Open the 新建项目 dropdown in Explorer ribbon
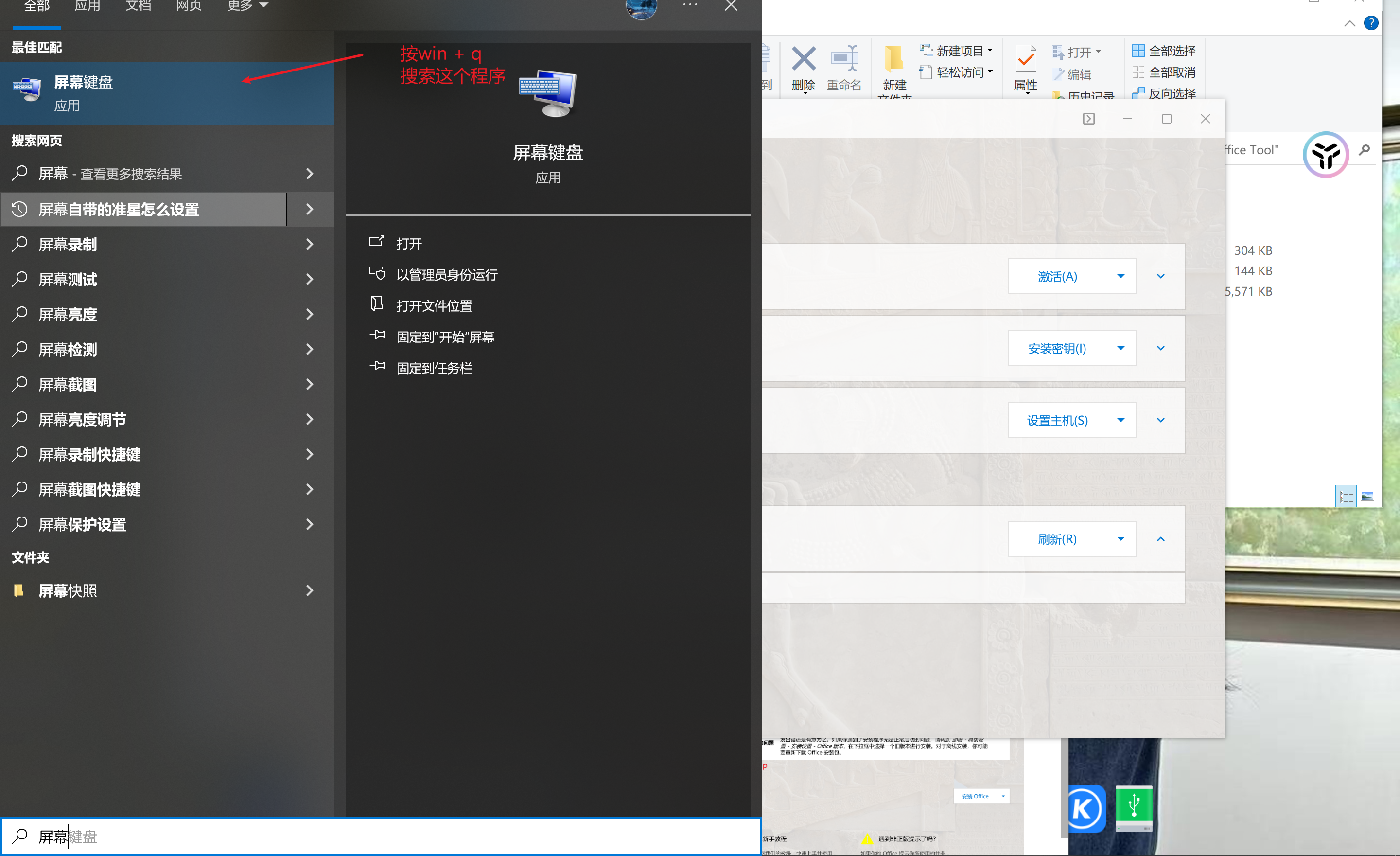 coord(957,51)
